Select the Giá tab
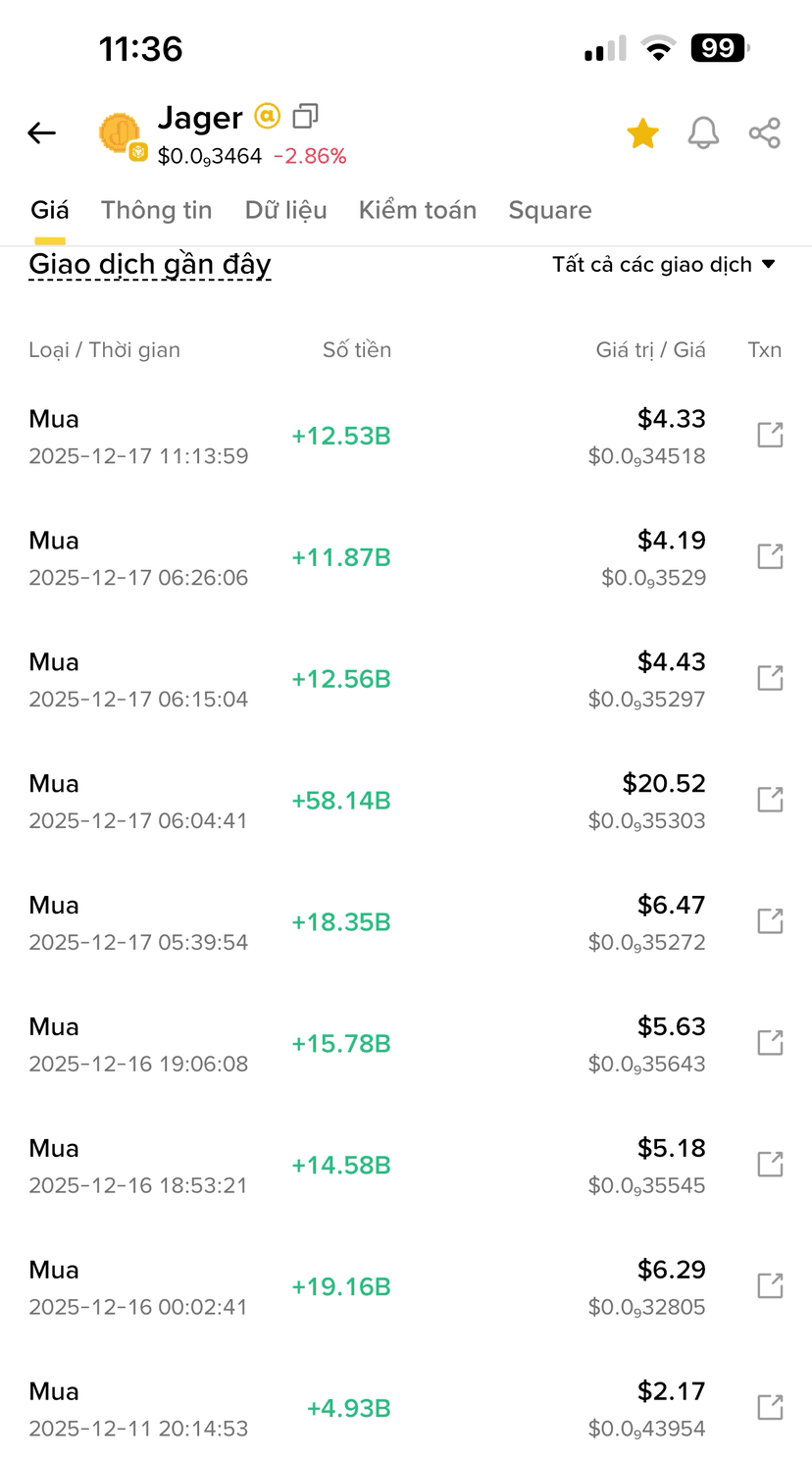This screenshot has width=812, height=1460. click(x=50, y=210)
